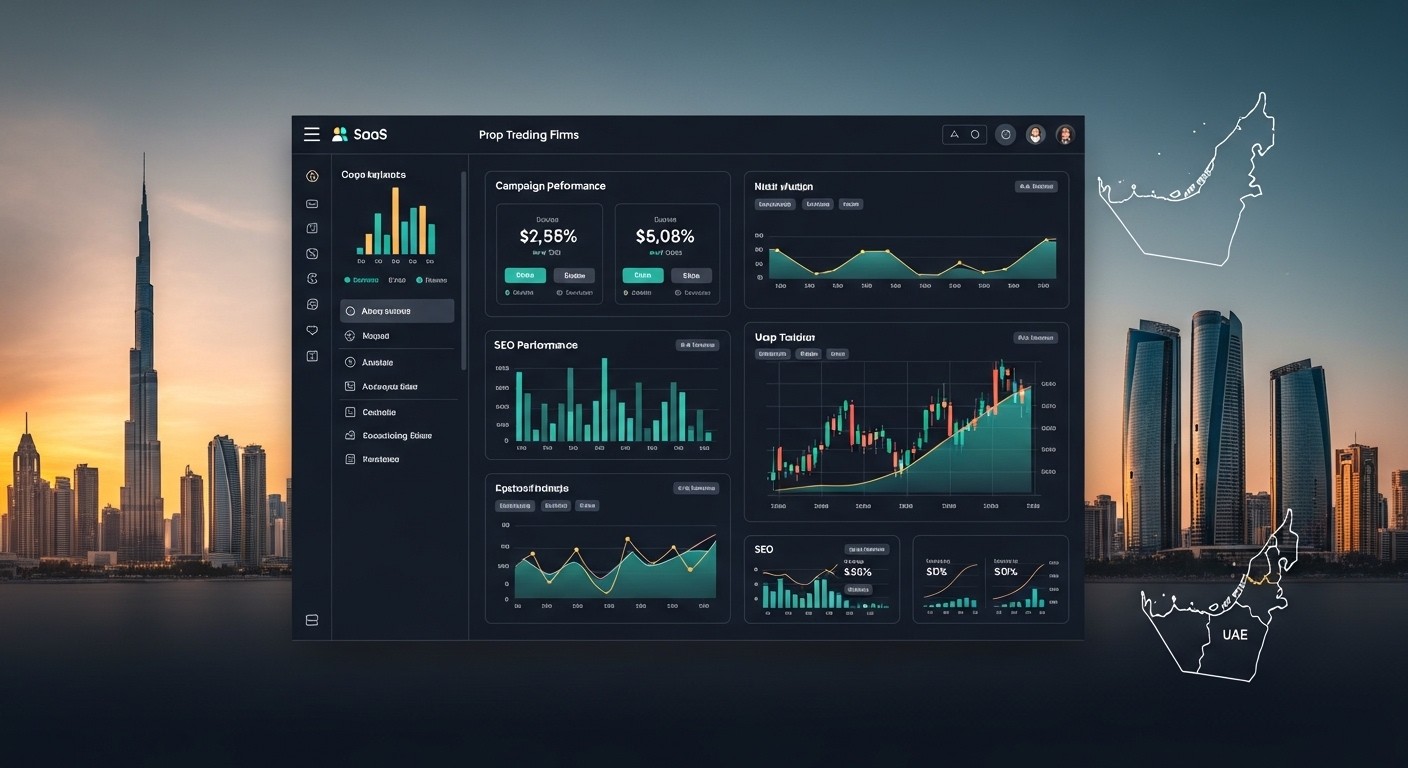
Task: Toggle first green legend dot under sidebar chart
Action: click(x=347, y=281)
